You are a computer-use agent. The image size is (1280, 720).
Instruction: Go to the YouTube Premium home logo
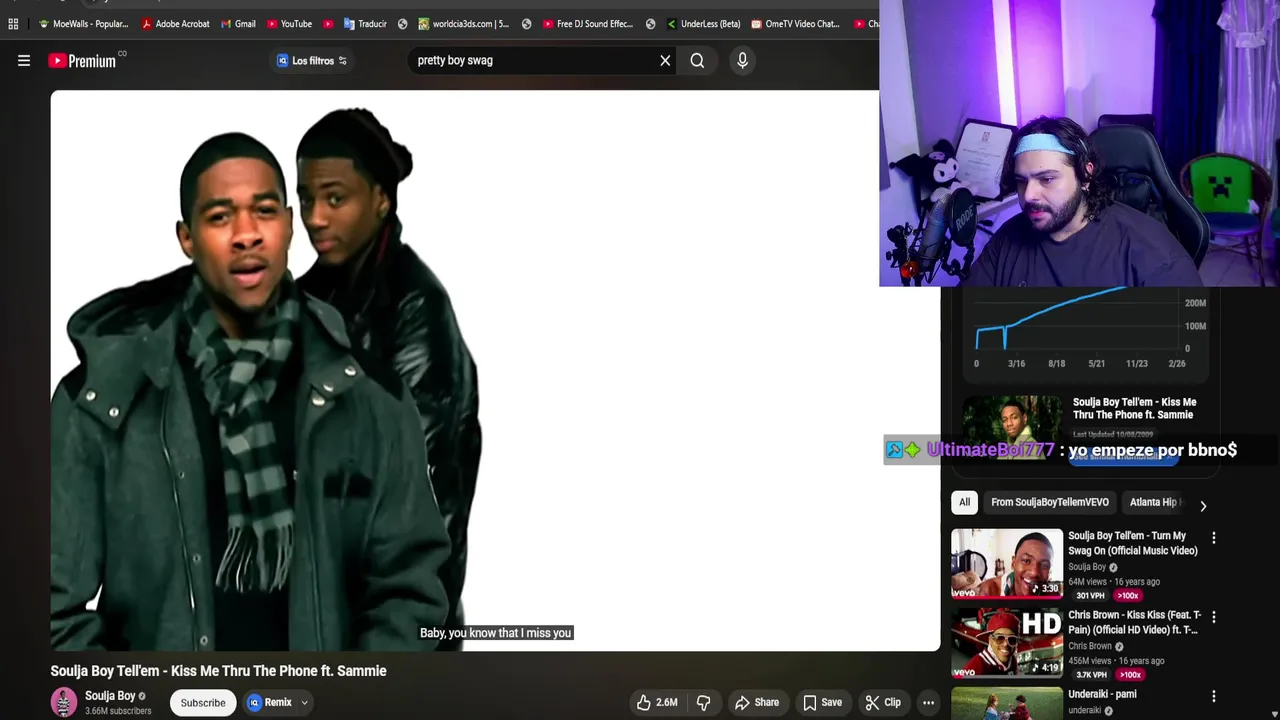click(x=82, y=61)
